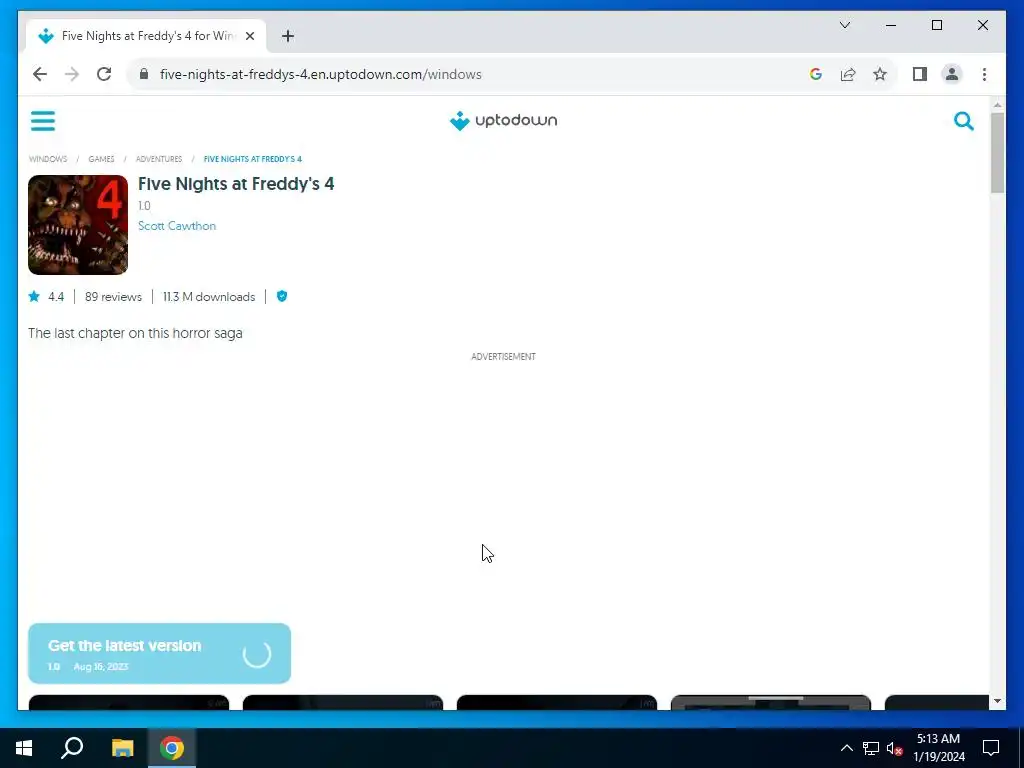The width and height of the screenshot is (1024, 768).
Task: Click the Five Nights at Freddy's 4 app icon
Action: pos(78,225)
